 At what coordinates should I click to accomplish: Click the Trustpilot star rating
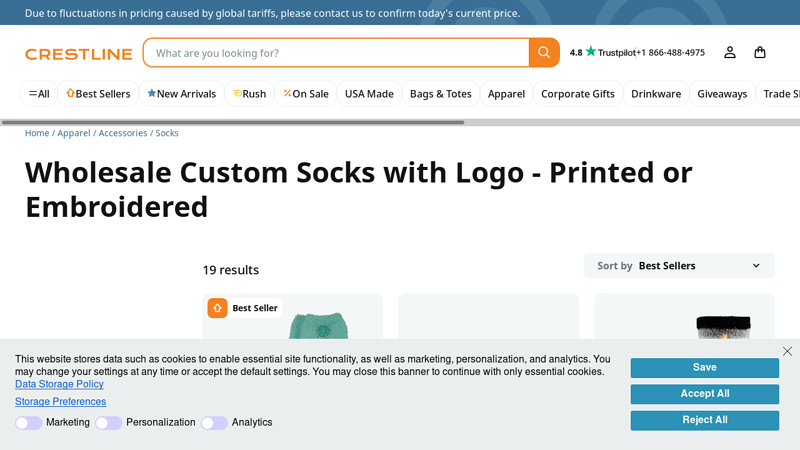pyautogui.click(x=602, y=52)
